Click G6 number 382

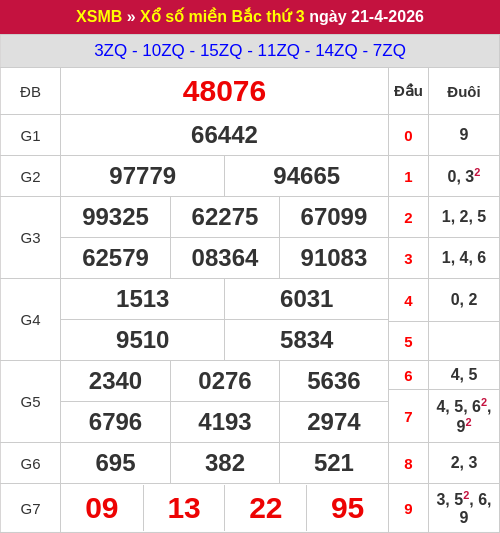[x=225, y=463]
